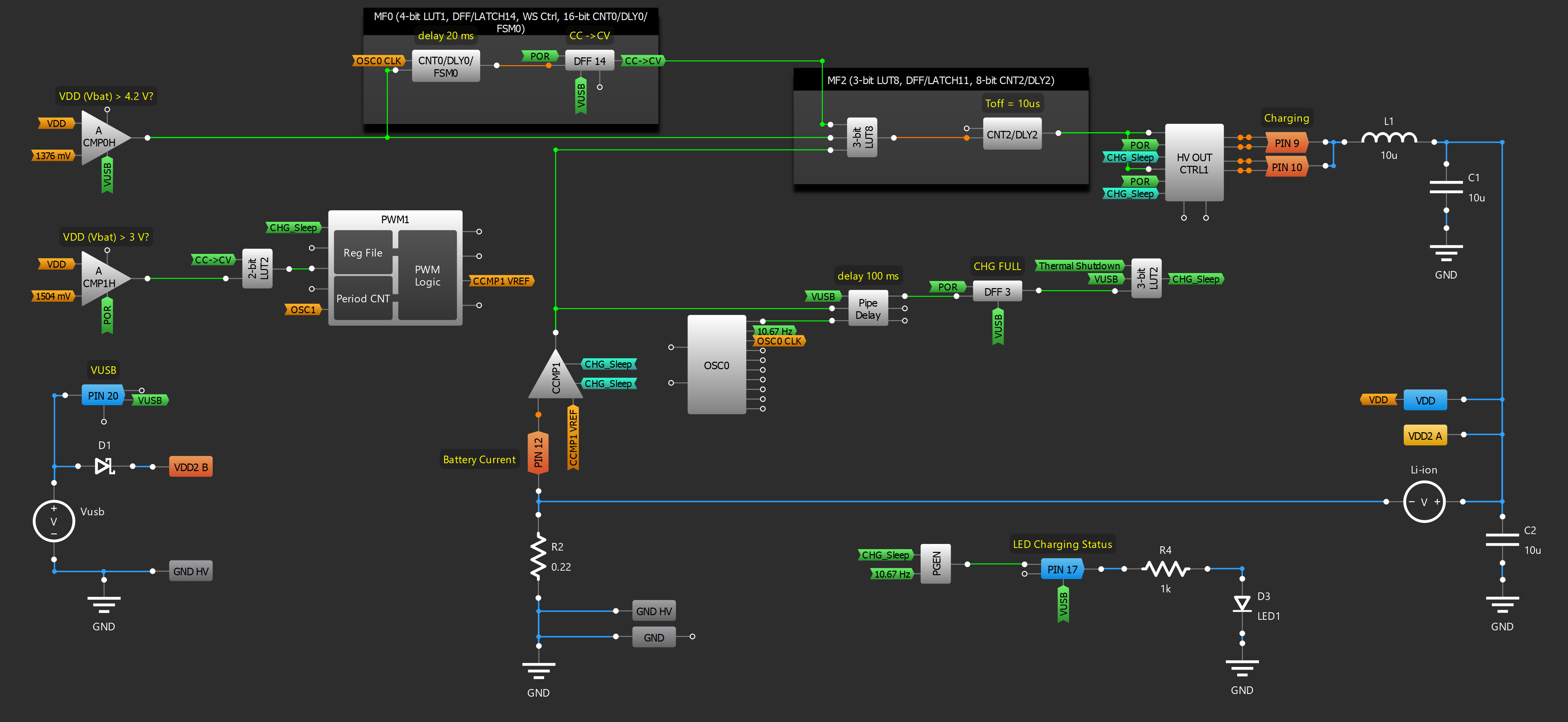Click the PWM1 Period CNT sub-block
This screenshot has width=1568, height=722.
tap(363, 298)
